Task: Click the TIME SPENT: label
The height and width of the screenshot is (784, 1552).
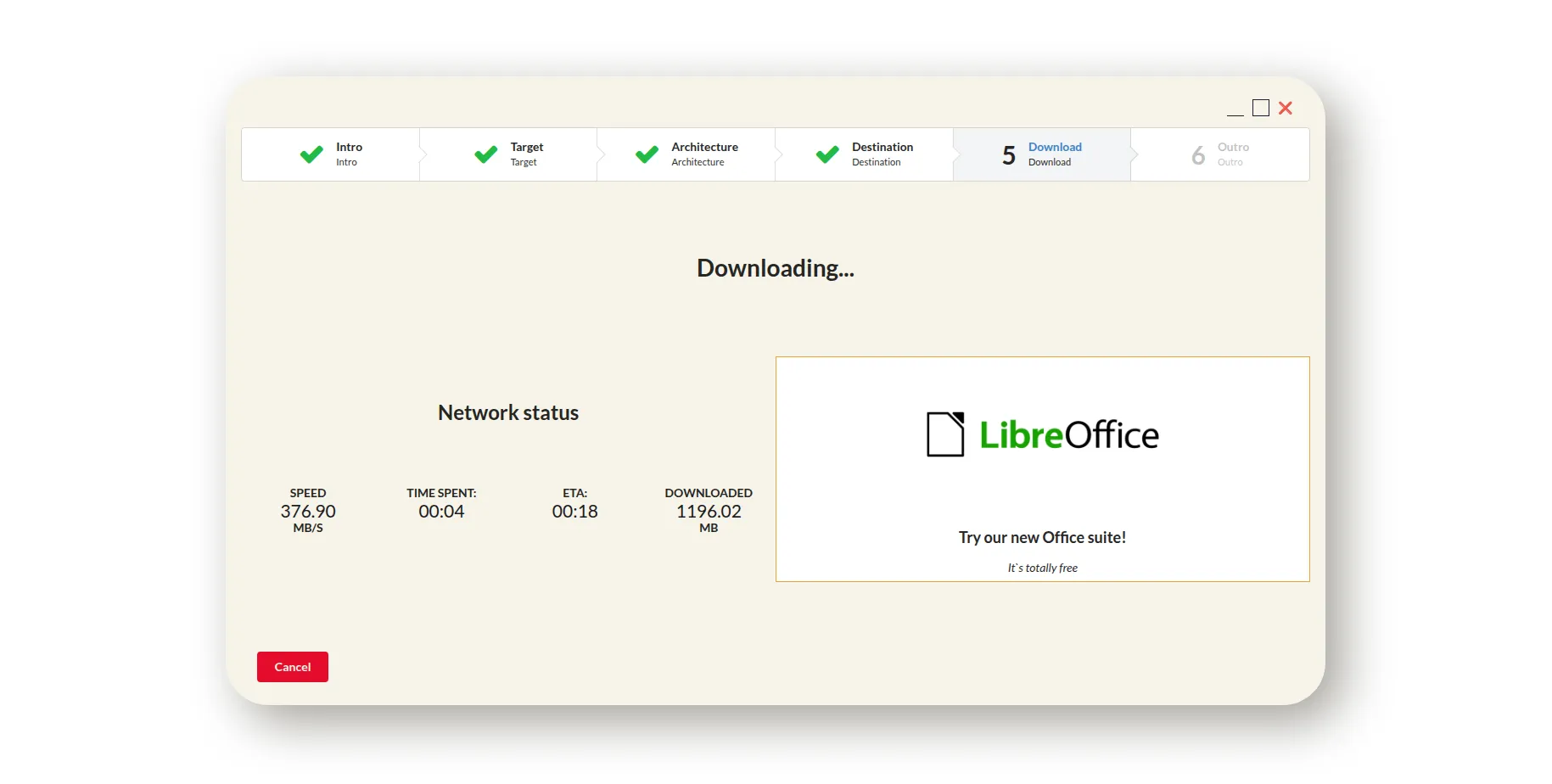Action: pyautogui.click(x=441, y=493)
